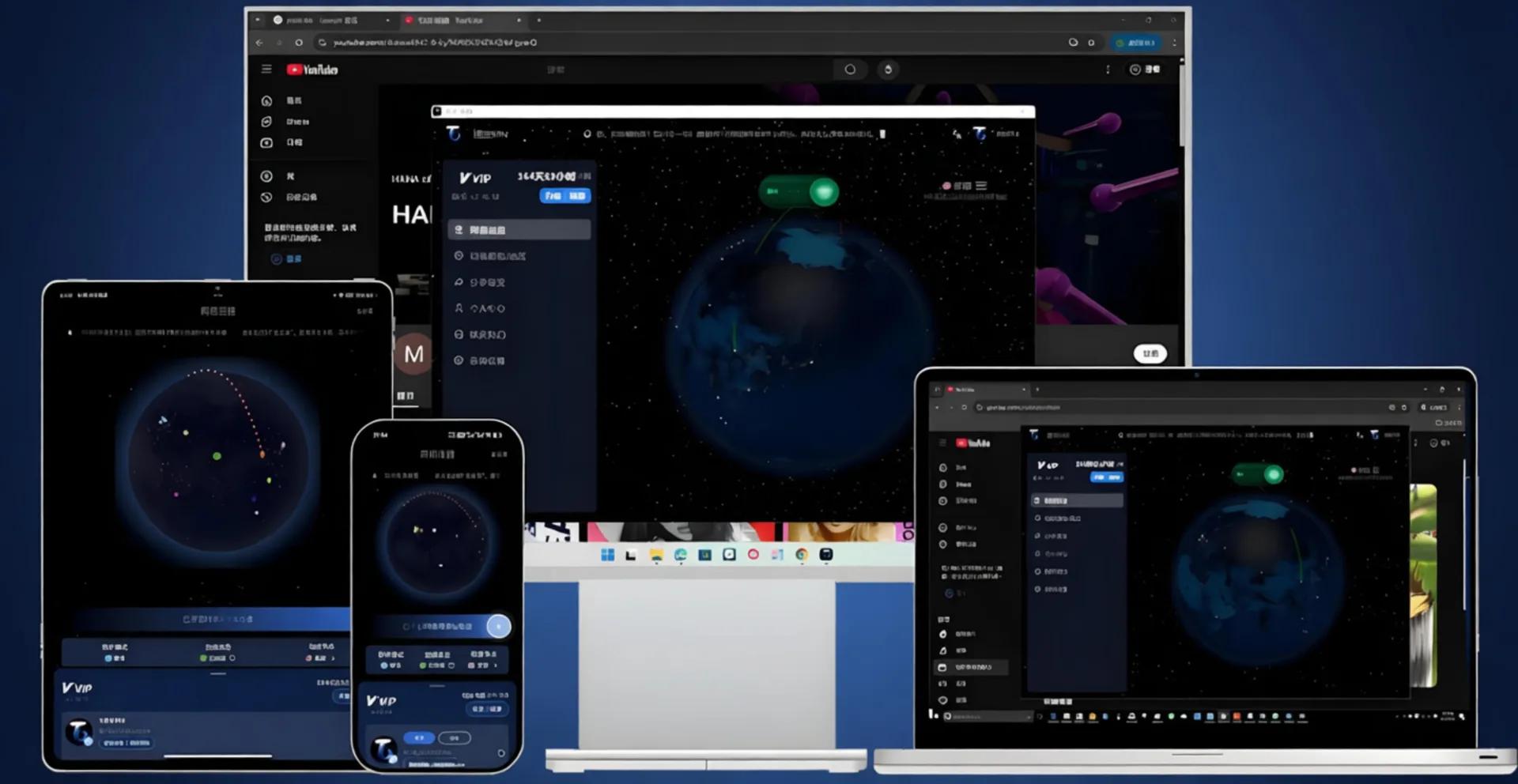Select person-icon VPN menu item on monitor
Screen dimensions: 1518x784
519,308
